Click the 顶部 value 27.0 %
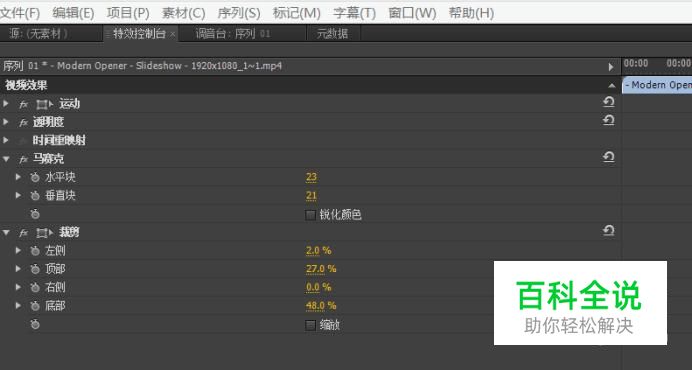This screenshot has width=692, height=370. 321,268
